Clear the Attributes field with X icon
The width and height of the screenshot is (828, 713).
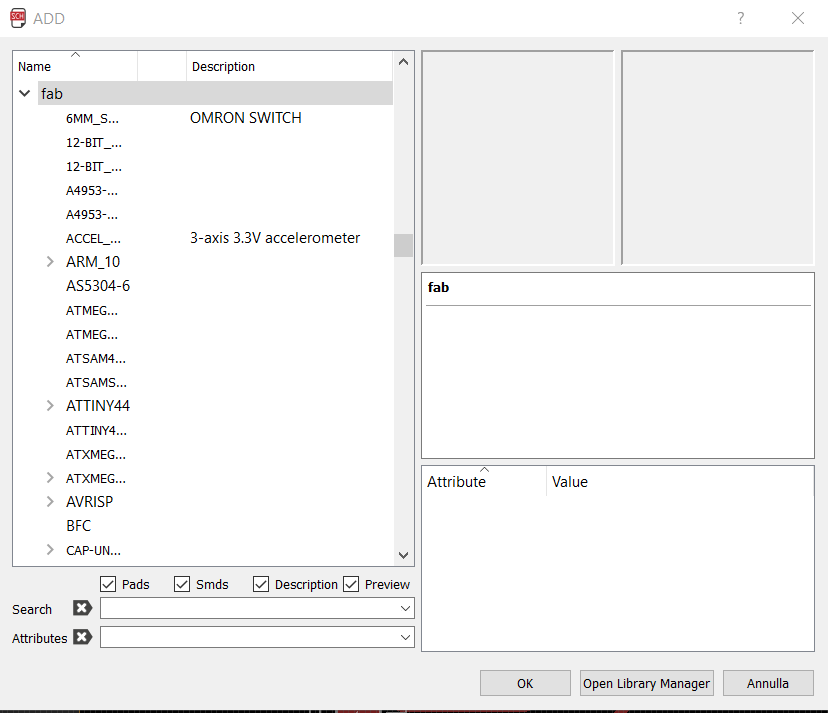(x=82, y=637)
